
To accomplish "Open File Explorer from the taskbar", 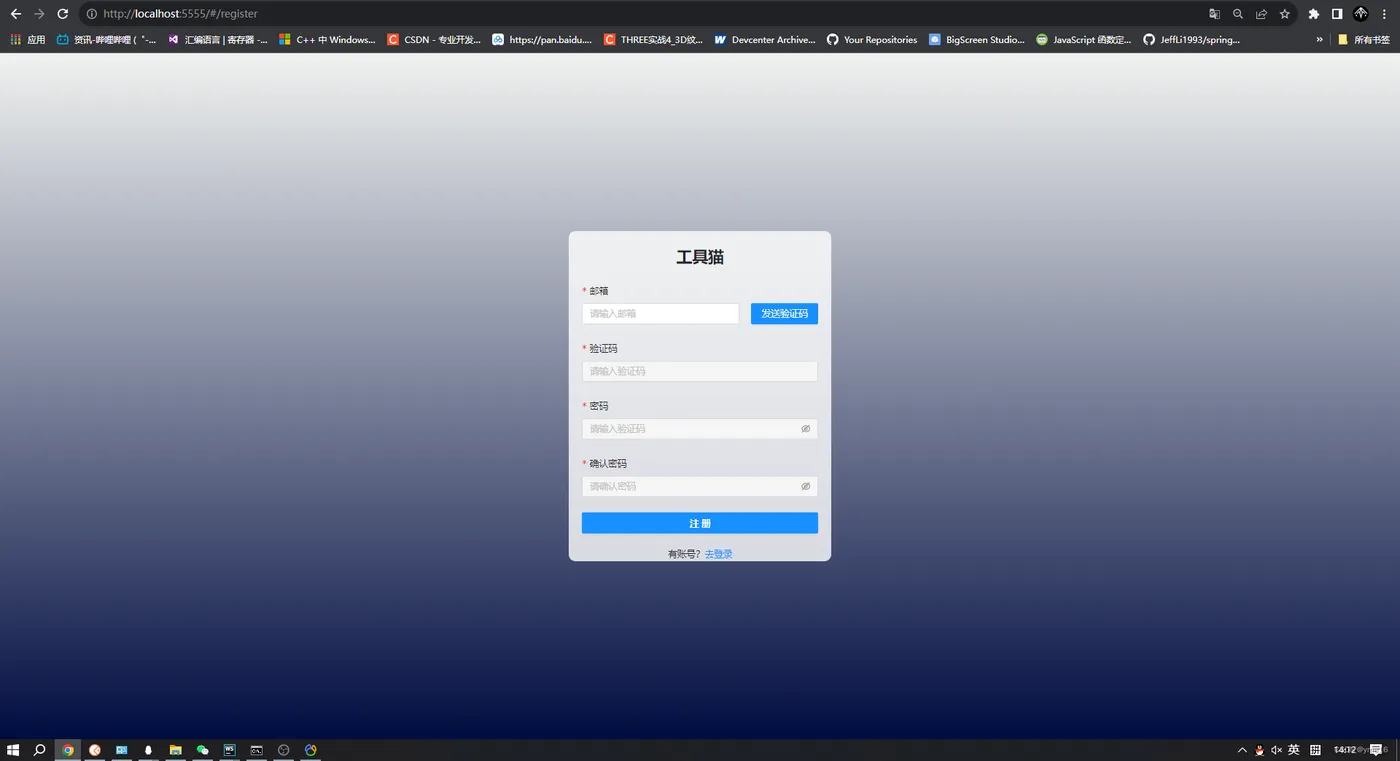I will [x=176, y=750].
